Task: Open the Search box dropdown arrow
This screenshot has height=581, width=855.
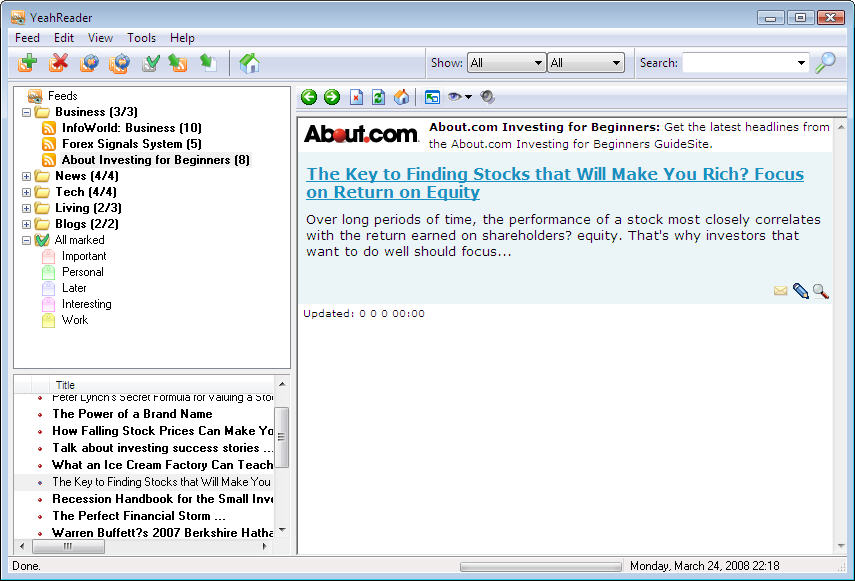Action: click(801, 63)
